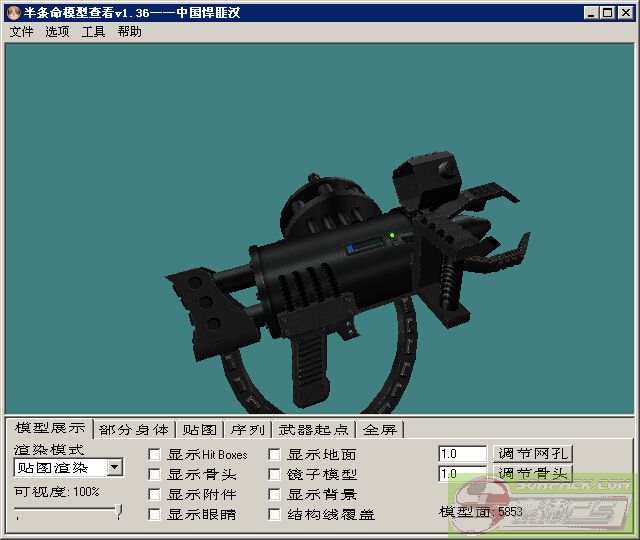Switch to the 贴图 tab
The width and height of the screenshot is (640, 540).
(199, 430)
